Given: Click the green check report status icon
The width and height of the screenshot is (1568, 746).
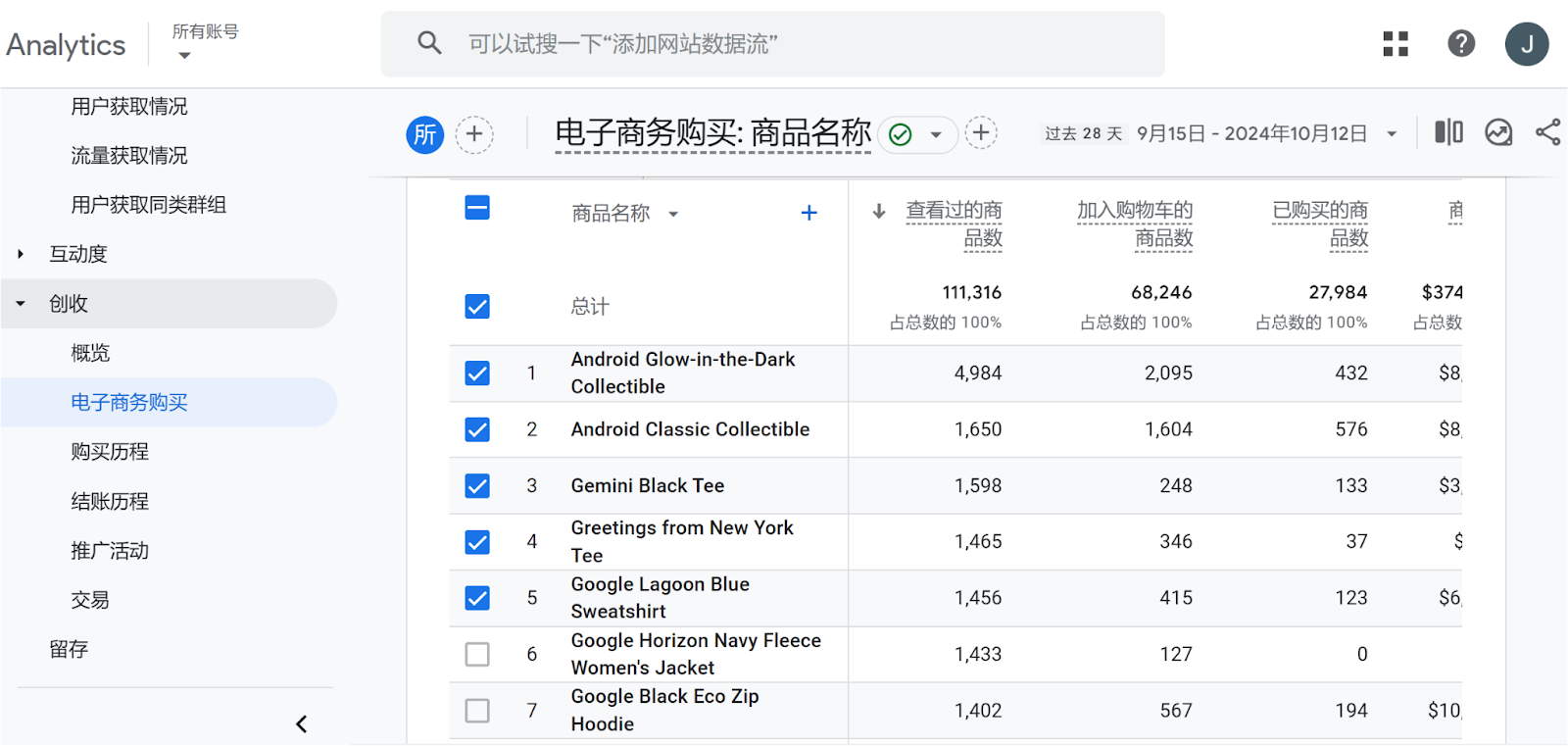Looking at the screenshot, I should coord(901,134).
